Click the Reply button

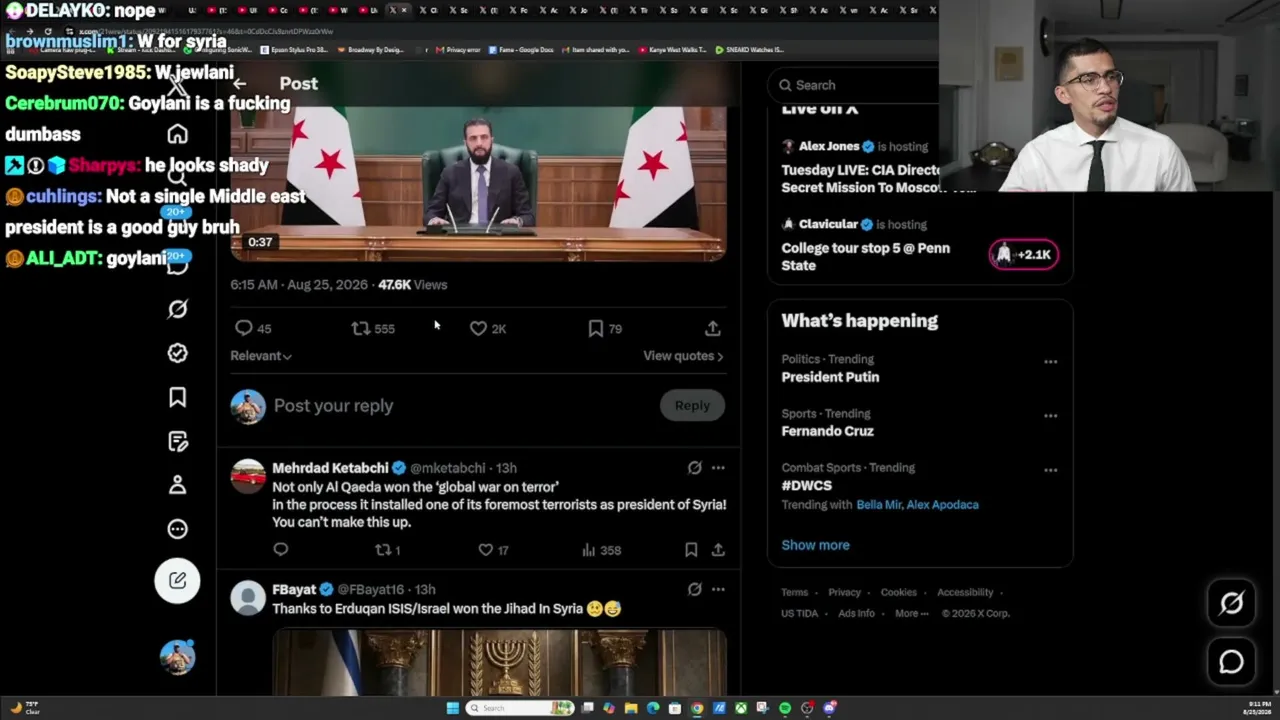(692, 405)
